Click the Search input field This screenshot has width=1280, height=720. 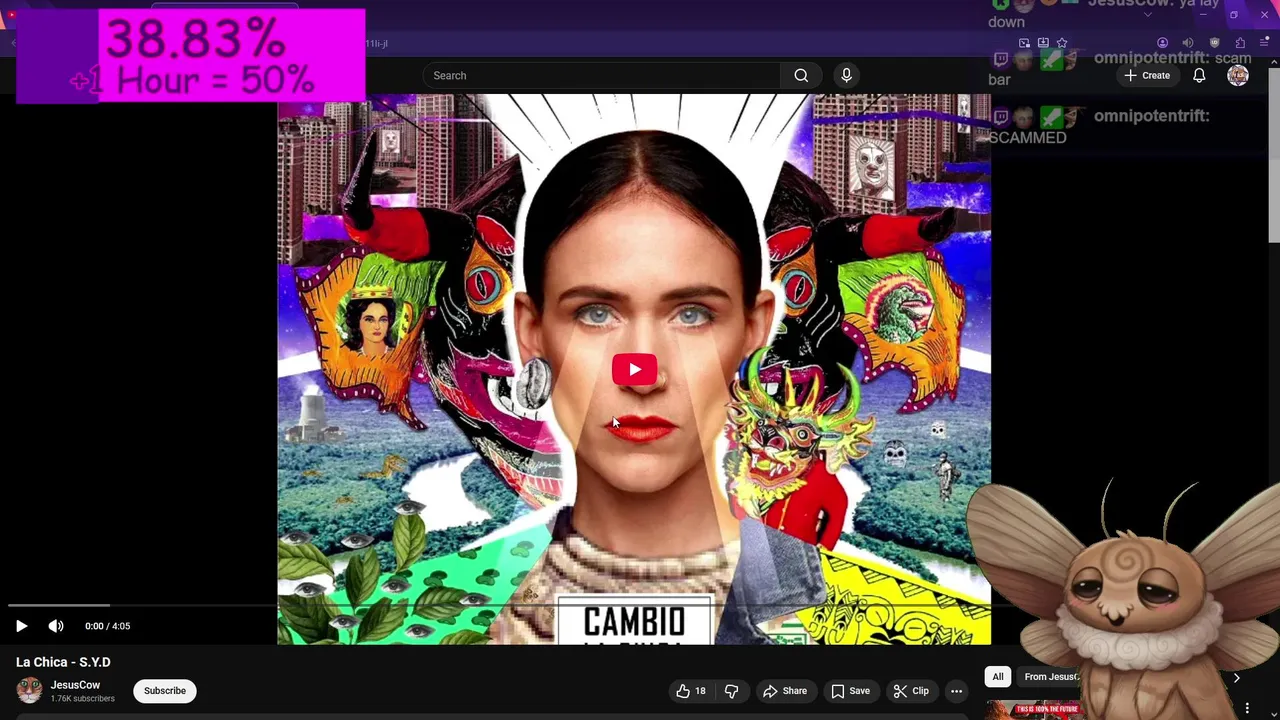602,75
